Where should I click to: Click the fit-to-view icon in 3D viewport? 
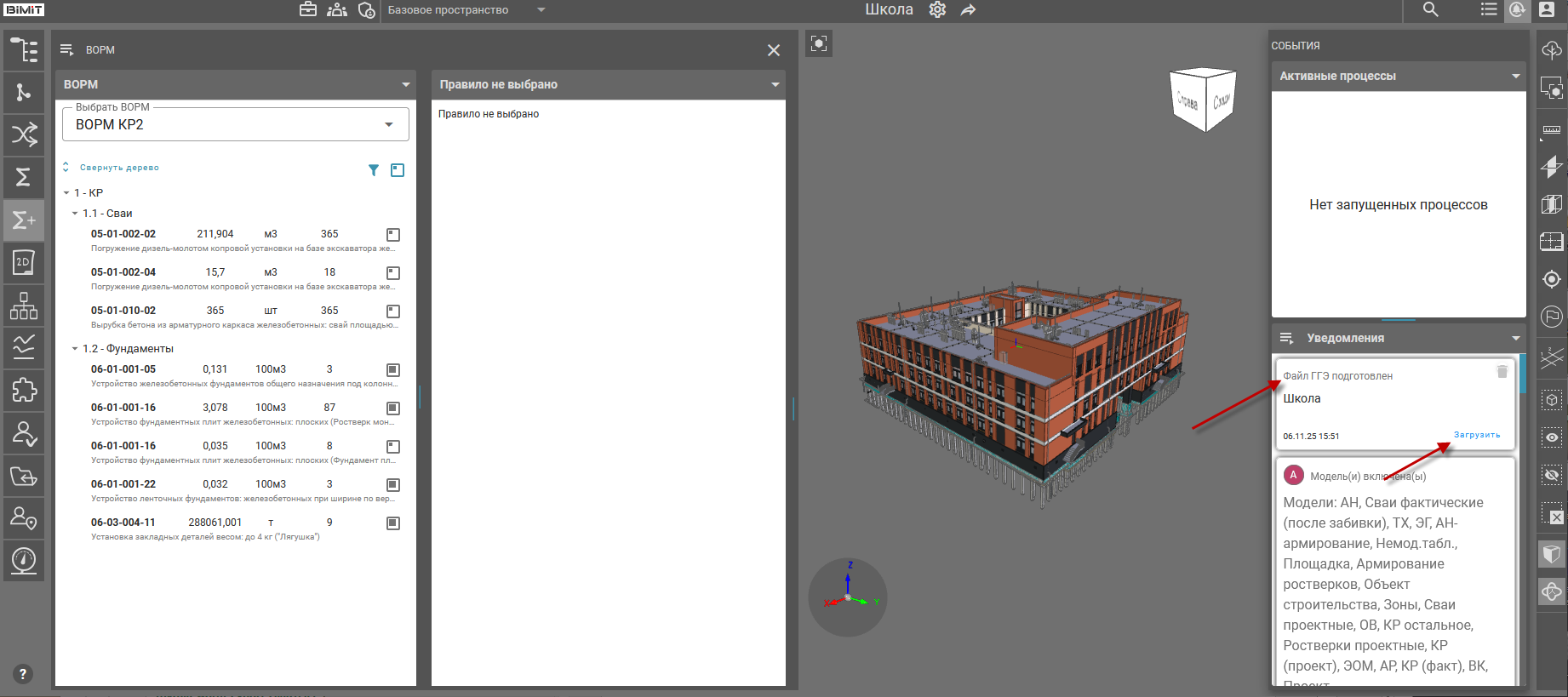[819, 44]
